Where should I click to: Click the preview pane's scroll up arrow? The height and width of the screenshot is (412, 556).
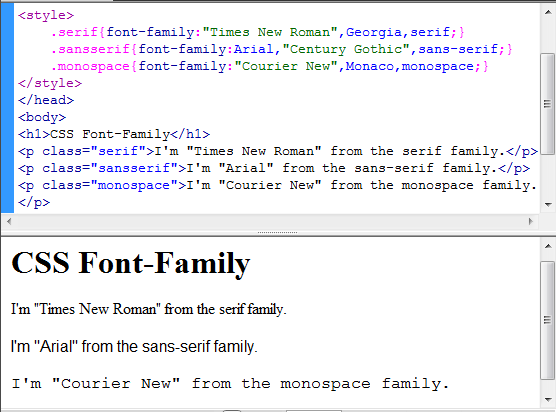coord(548,246)
